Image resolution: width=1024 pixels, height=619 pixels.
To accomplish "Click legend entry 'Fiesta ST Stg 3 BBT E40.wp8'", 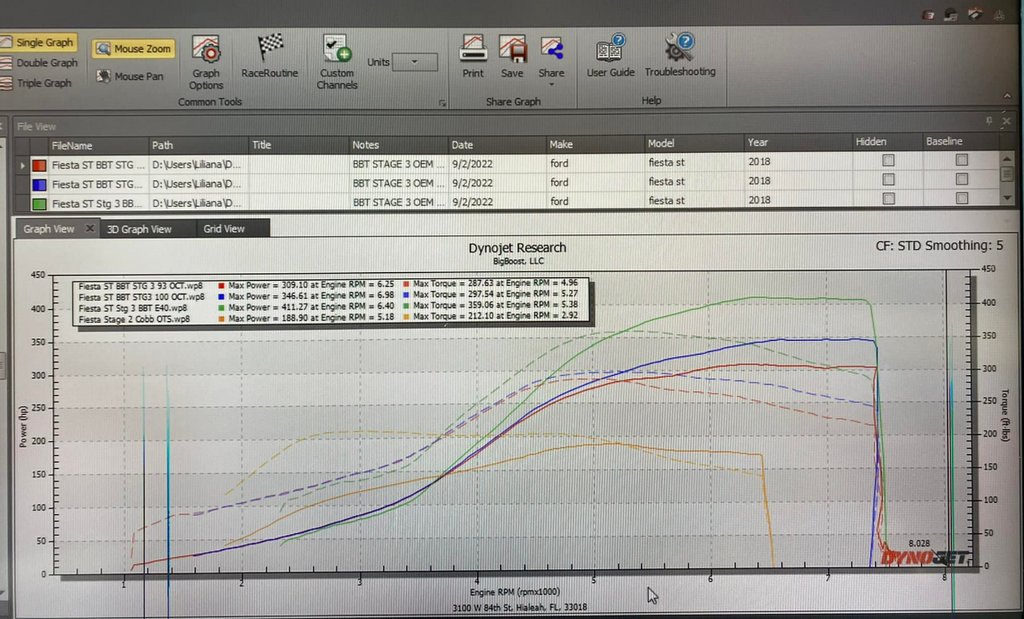I will click(133, 308).
